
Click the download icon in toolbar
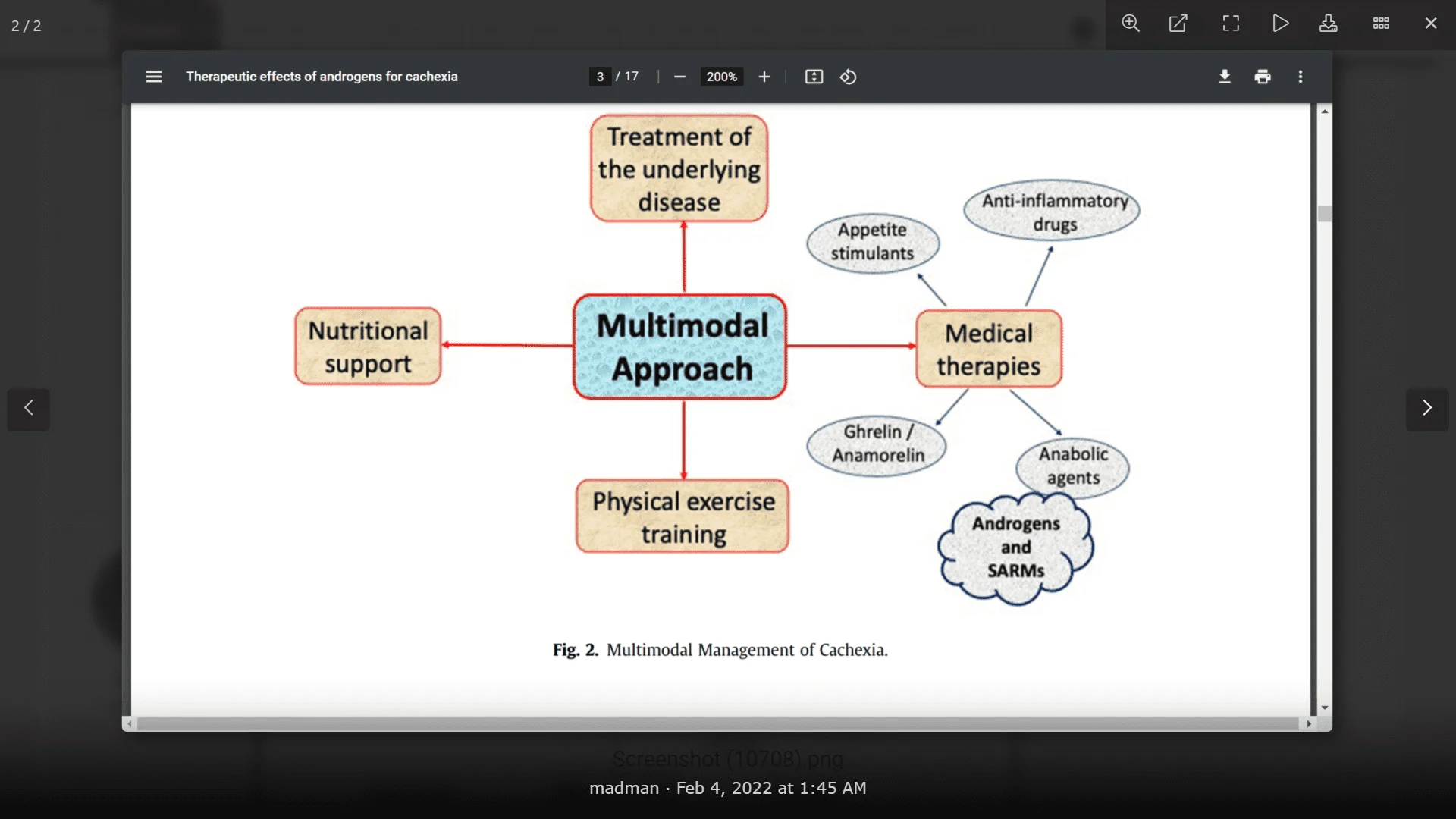[1224, 77]
